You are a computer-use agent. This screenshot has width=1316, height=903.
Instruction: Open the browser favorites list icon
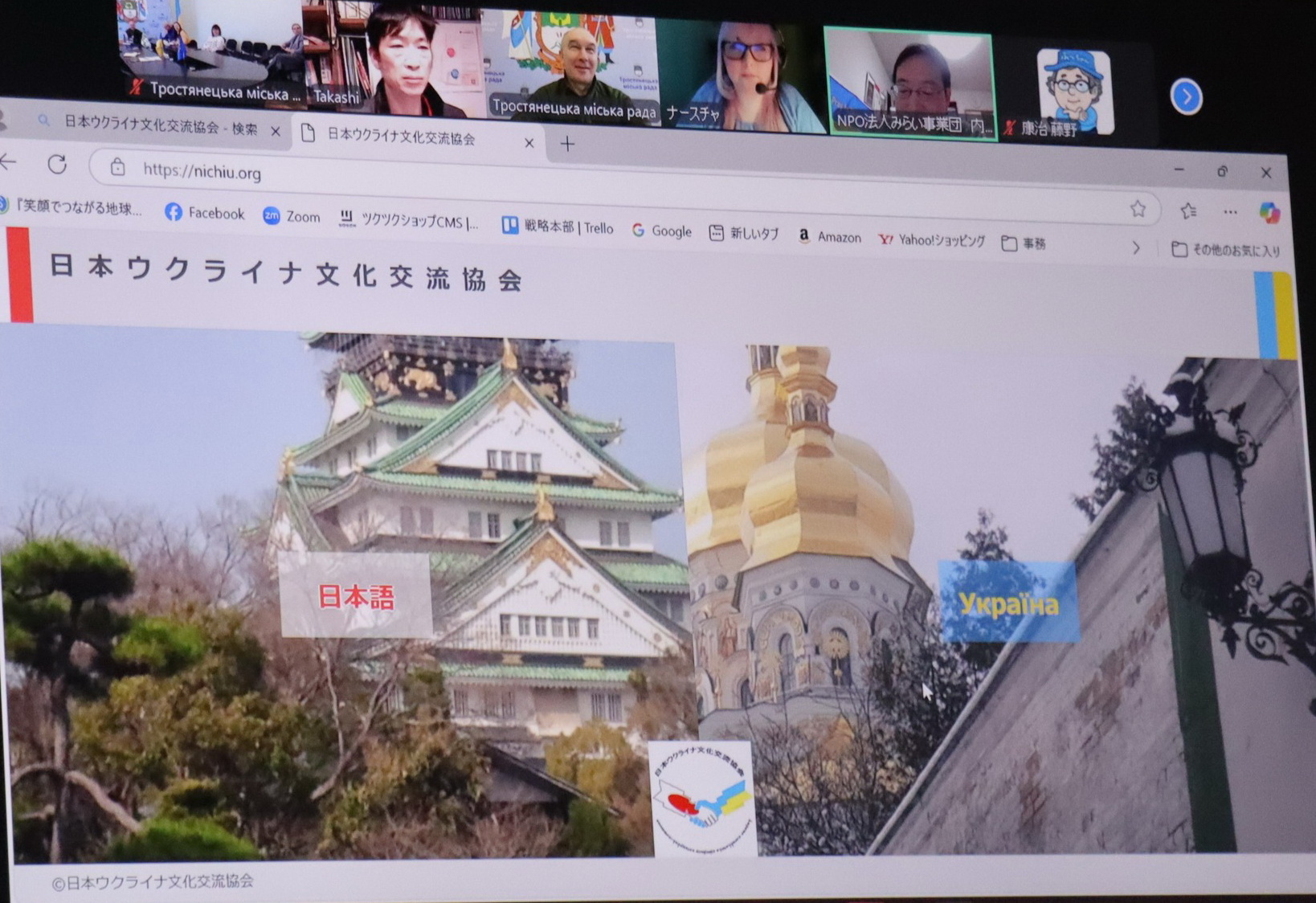1188,210
